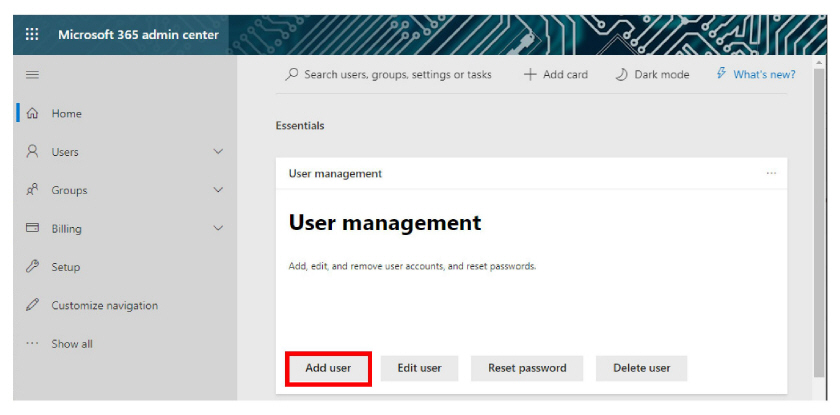Click the vertical scrollbar thumb

coord(819,222)
